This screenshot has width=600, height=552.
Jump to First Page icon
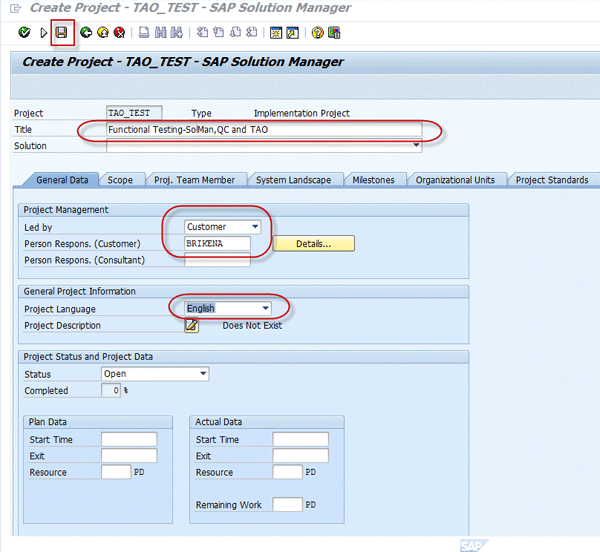pos(202,33)
